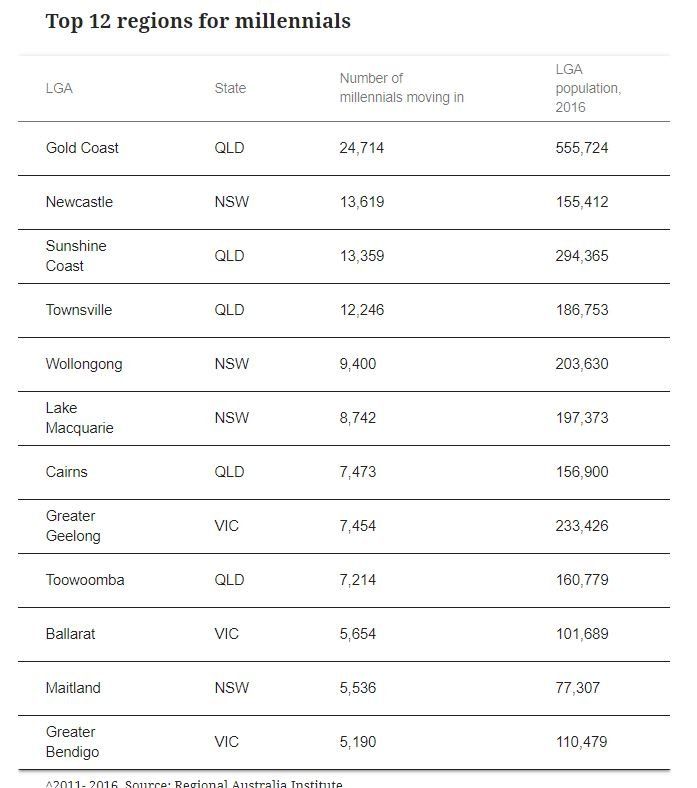Click the Newcastle LGA cell
697x788 pixels.
(79, 202)
